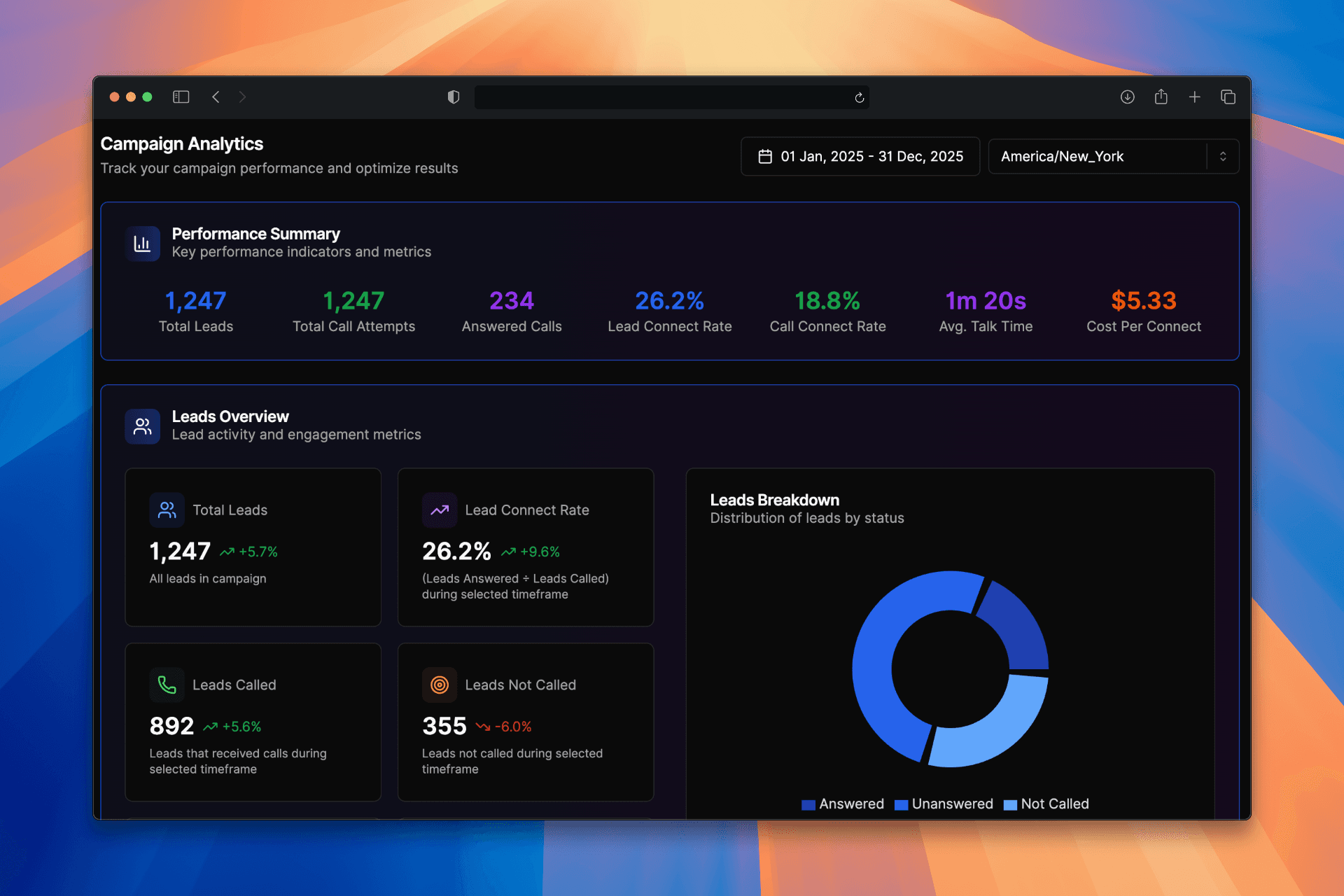The height and width of the screenshot is (896, 1344).
Task: Click the phone icon on Leads Called card
Action: point(167,685)
